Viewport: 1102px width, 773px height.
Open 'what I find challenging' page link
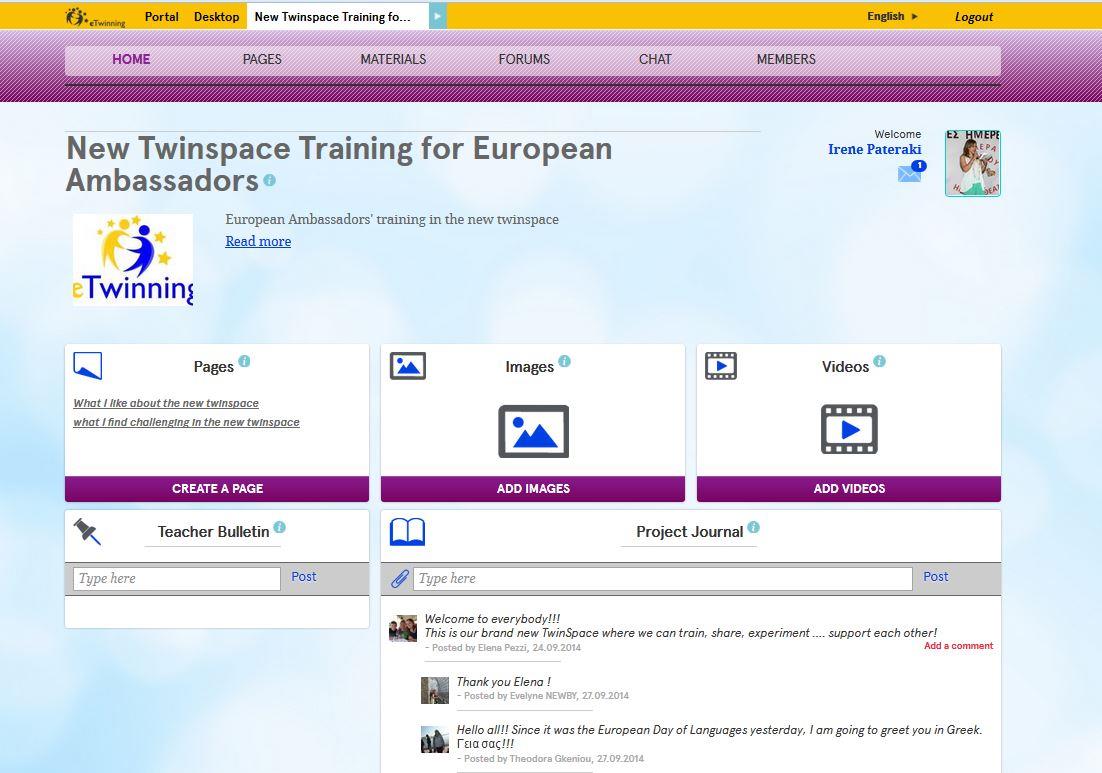click(186, 422)
